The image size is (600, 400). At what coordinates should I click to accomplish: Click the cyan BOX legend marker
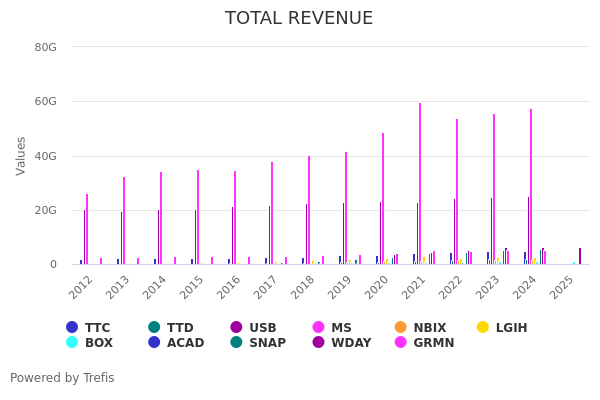(x=72, y=342)
